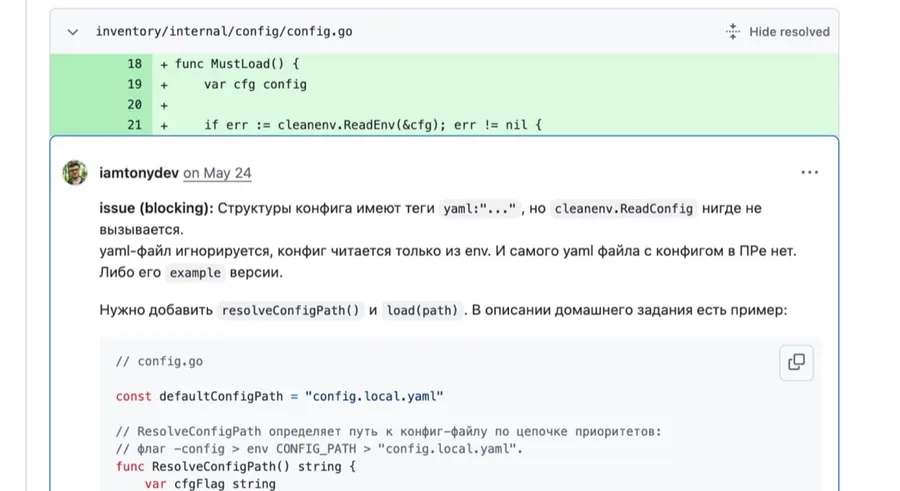The width and height of the screenshot is (900, 491).
Task: Select line number 21 in diff
Action: coord(134,125)
